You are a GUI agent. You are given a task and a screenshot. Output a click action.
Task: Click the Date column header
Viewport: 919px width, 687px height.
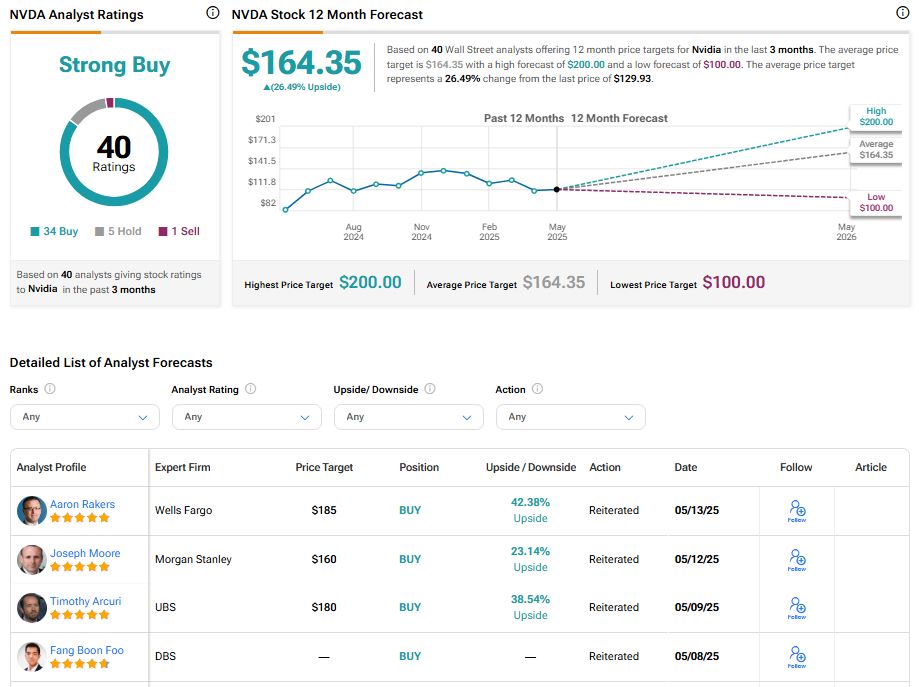pyautogui.click(x=686, y=467)
